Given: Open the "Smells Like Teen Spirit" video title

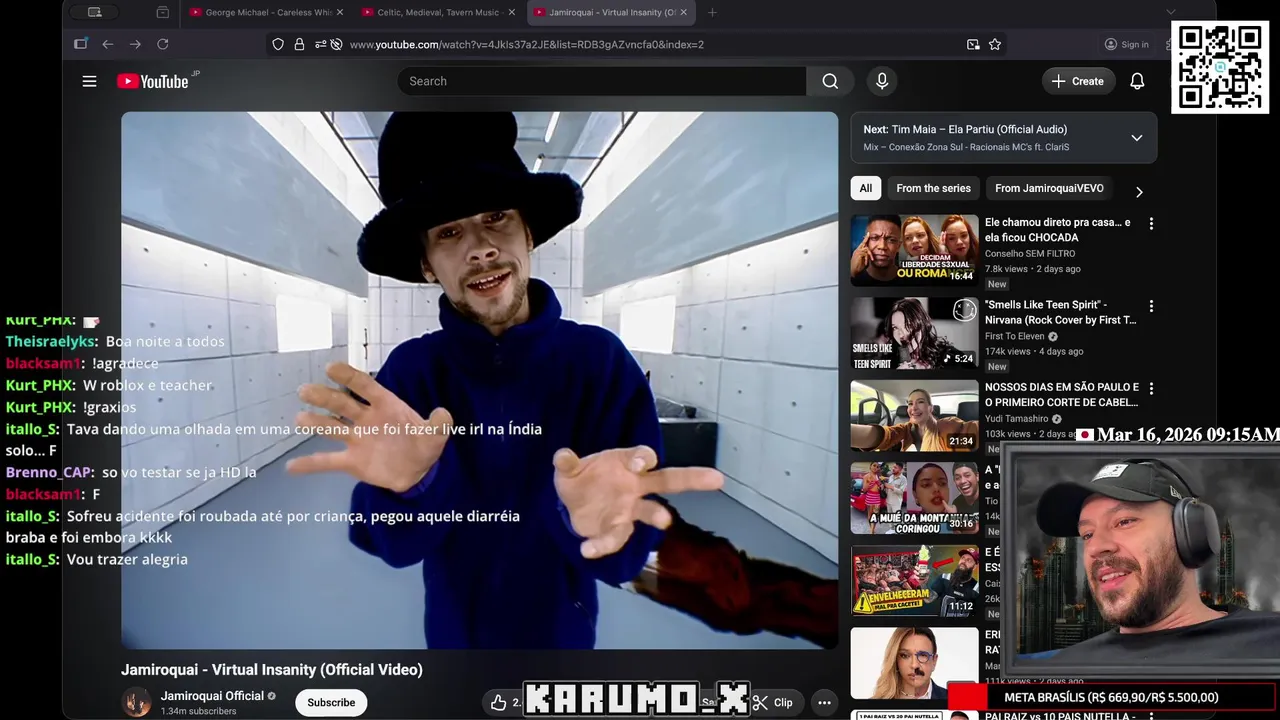Looking at the screenshot, I should [x=1061, y=312].
